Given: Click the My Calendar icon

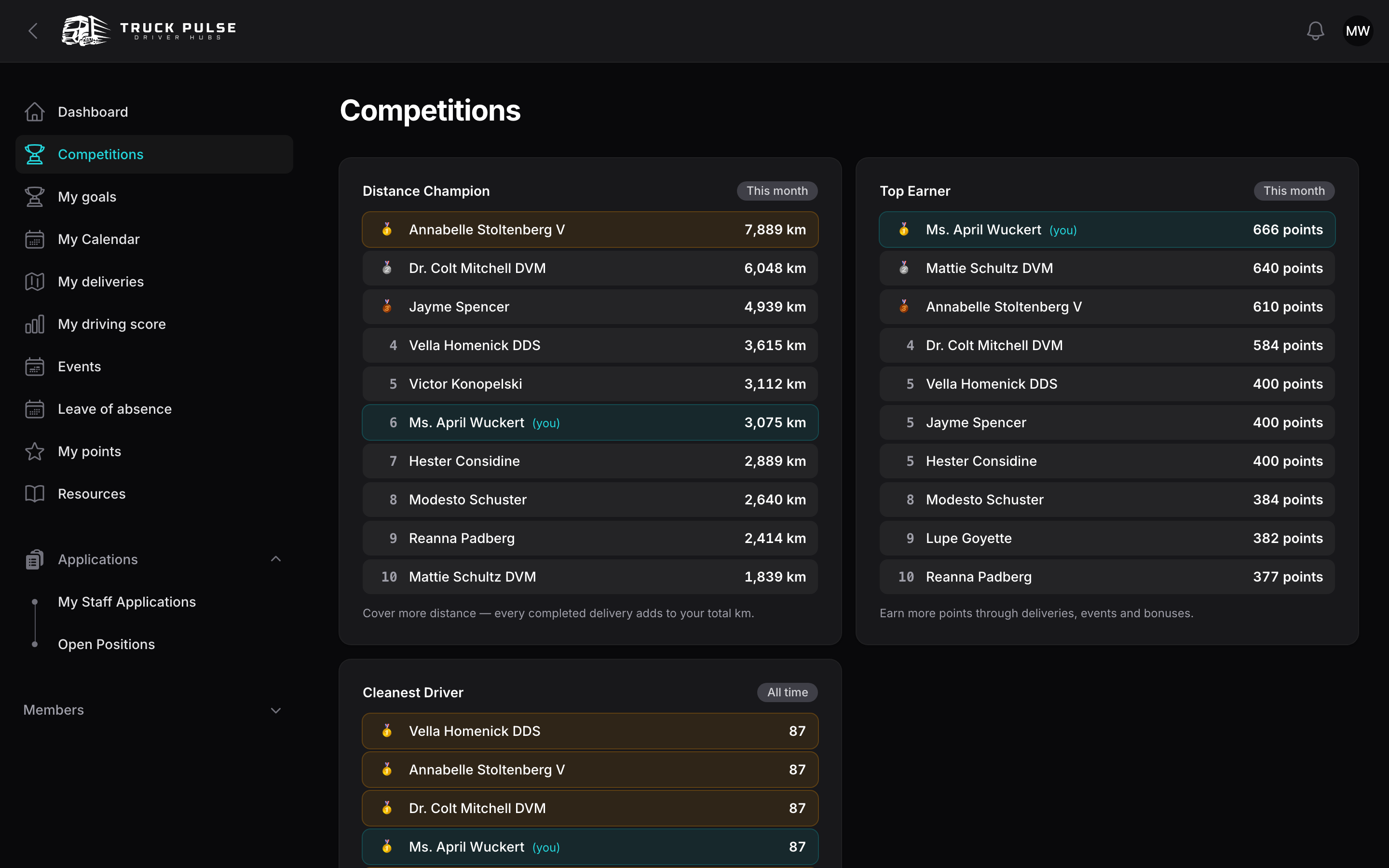Looking at the screenshot, I should pyautogui.click(x=34, y=239).
